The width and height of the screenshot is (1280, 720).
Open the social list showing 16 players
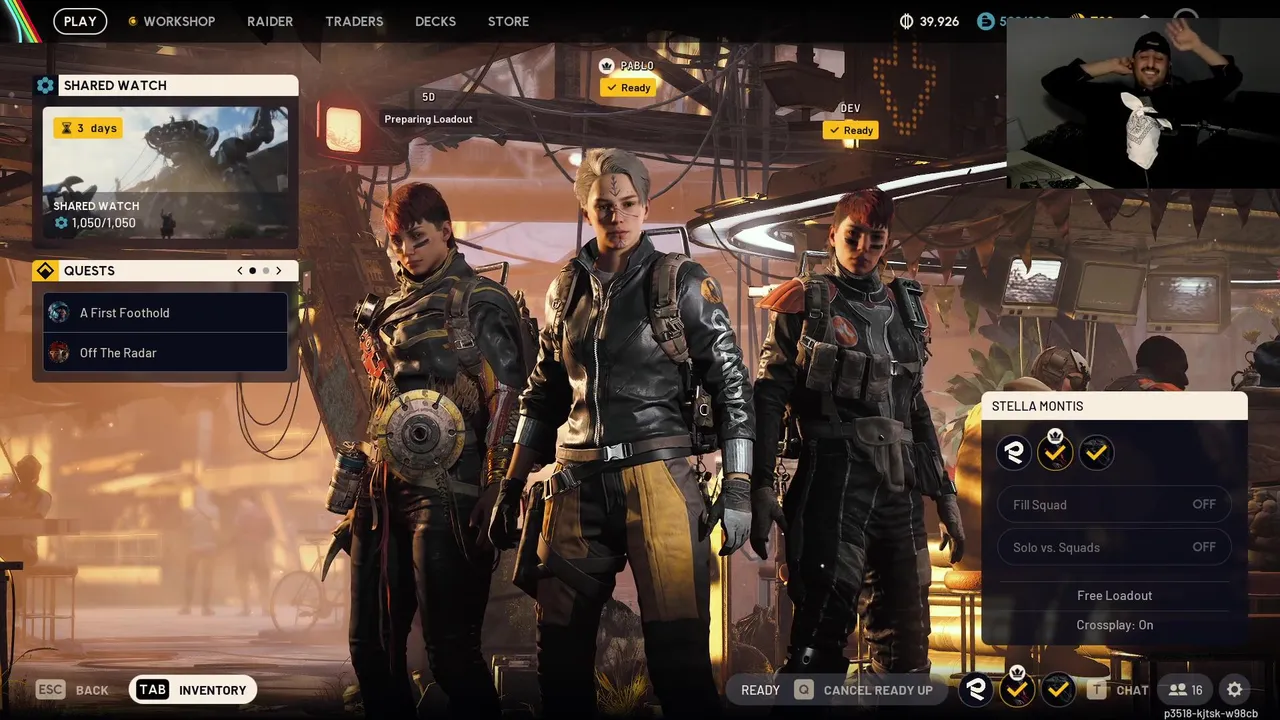[x=1186, y=690]
